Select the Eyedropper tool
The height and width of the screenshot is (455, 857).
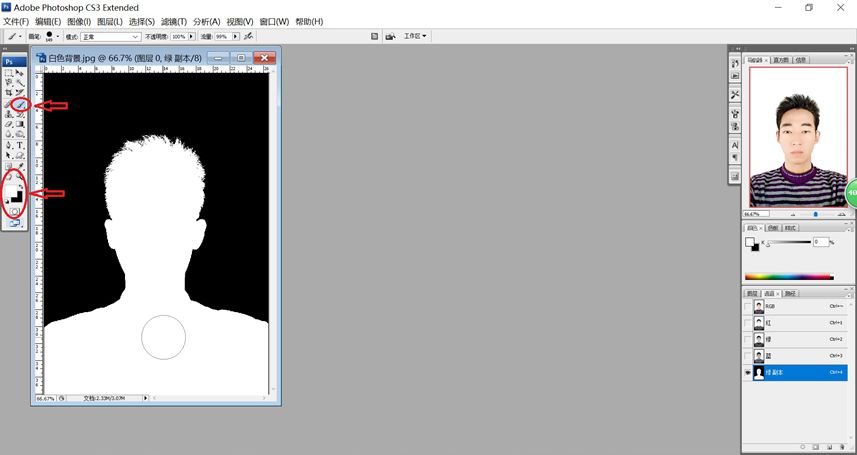[20, 166]
